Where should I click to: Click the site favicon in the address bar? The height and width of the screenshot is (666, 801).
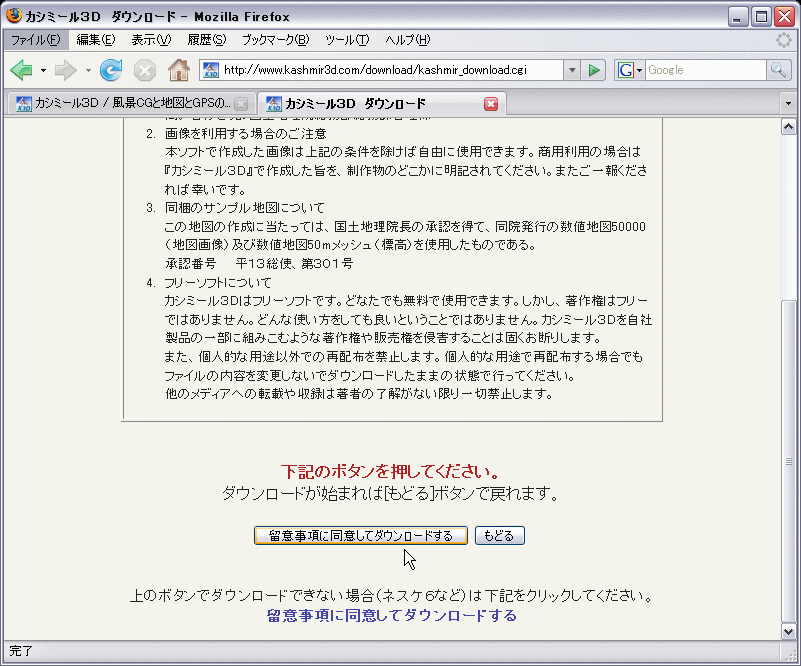tap(210, 70)
